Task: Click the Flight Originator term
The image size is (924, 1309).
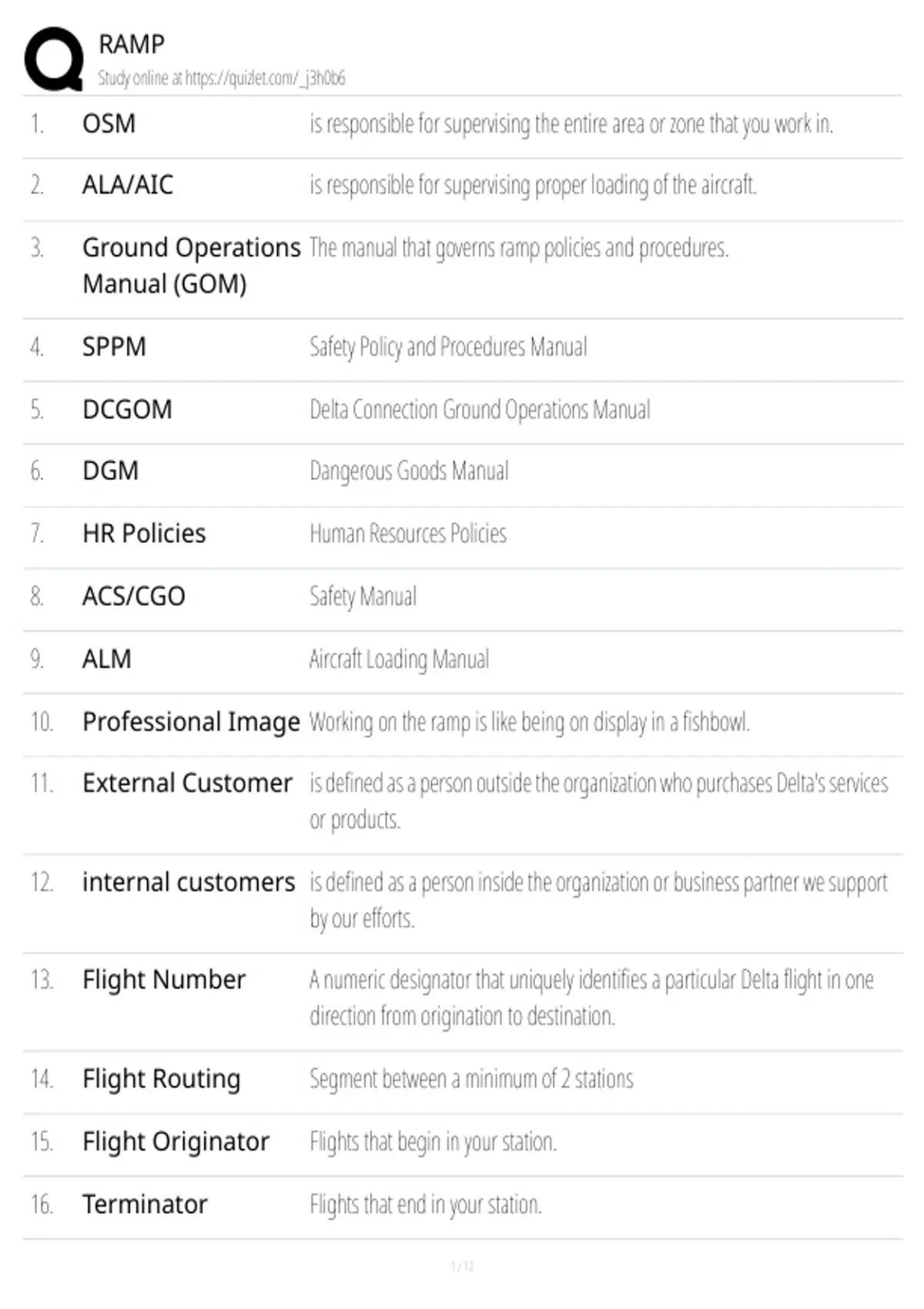Action: (176, 1142)
